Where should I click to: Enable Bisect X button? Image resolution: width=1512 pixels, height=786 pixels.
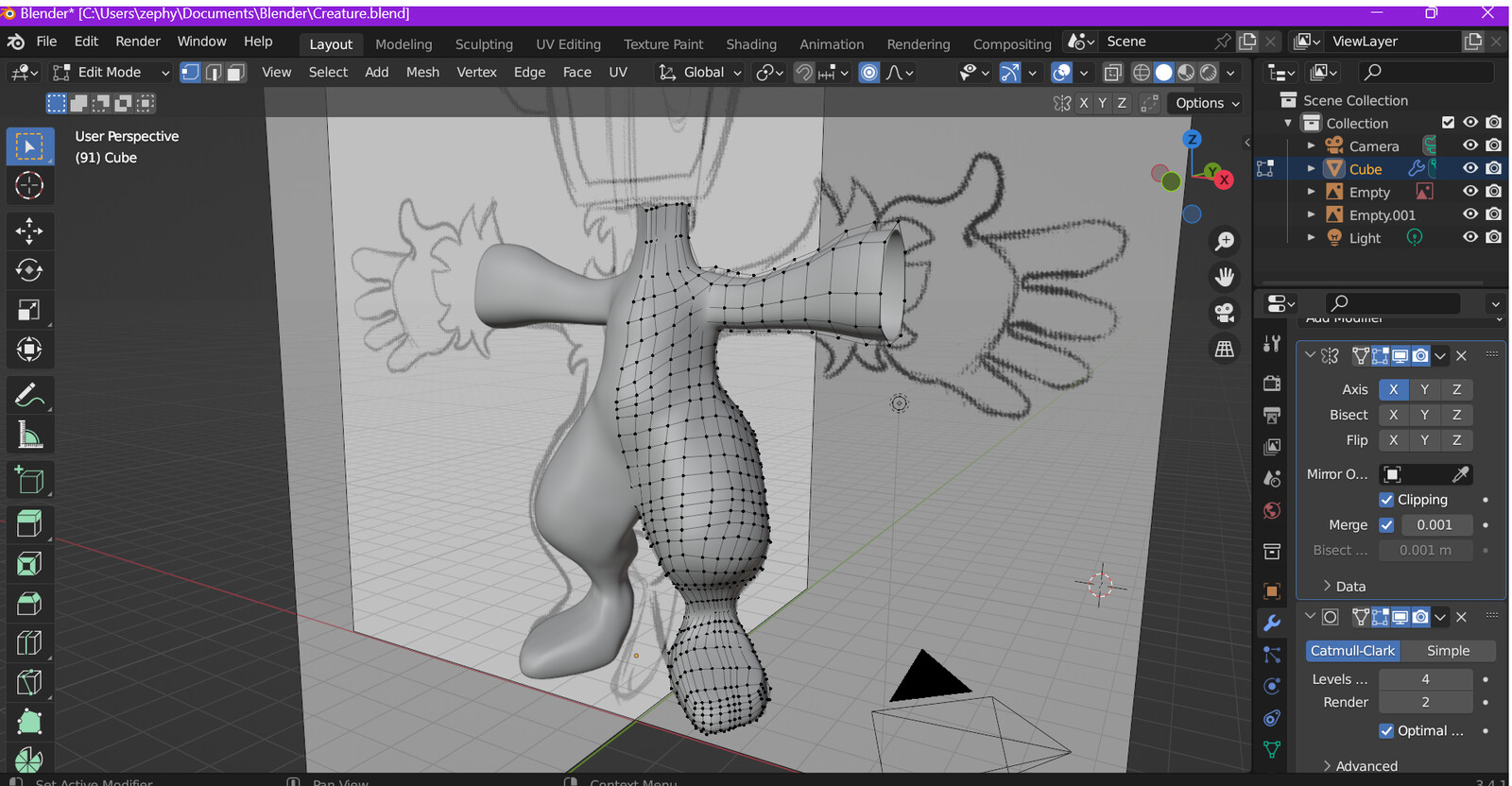pos(1393,415)
